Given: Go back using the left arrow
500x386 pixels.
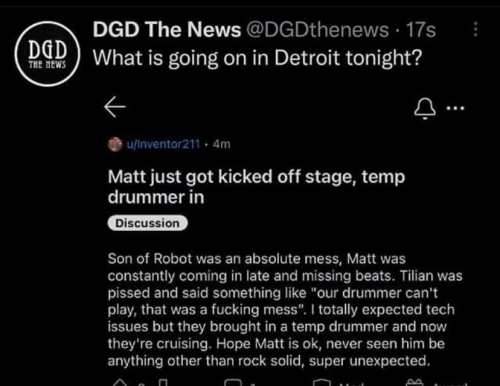Looking at the screenshot, I should 115,107.
